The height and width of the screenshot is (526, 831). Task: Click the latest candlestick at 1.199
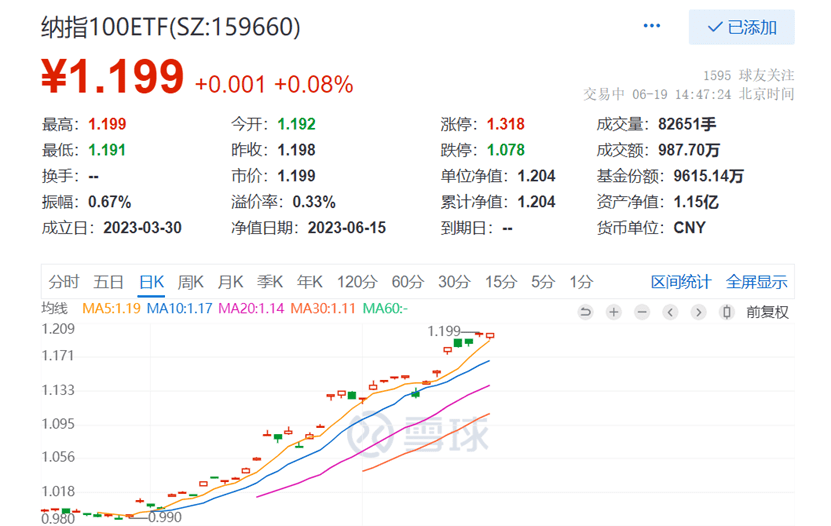(490, 336)
